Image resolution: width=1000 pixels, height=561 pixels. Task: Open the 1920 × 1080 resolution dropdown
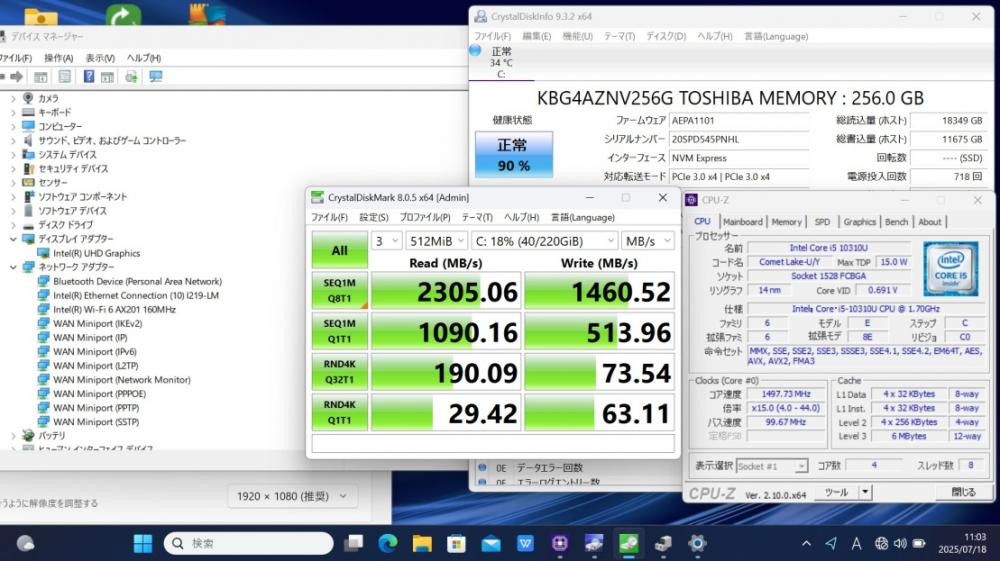click(292, 496)
